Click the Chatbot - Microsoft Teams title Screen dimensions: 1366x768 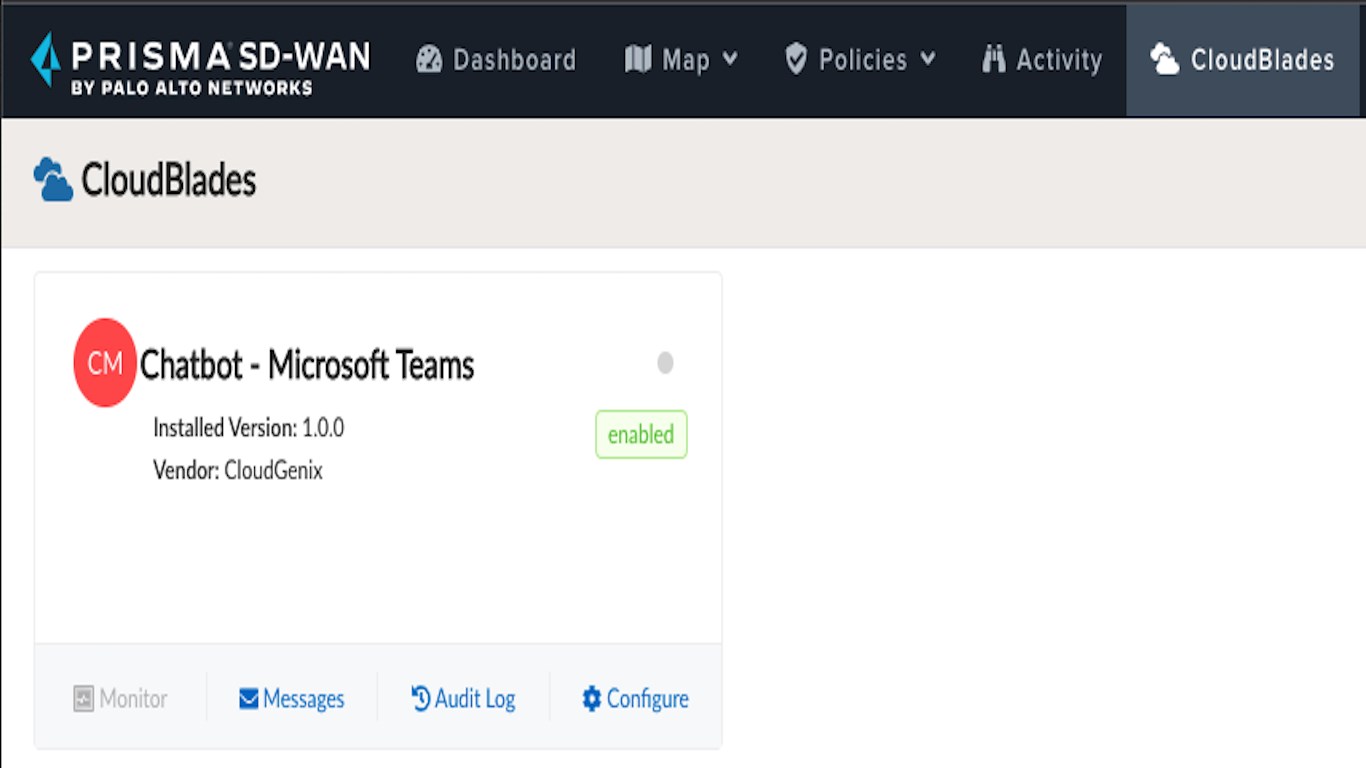point(307,365)
